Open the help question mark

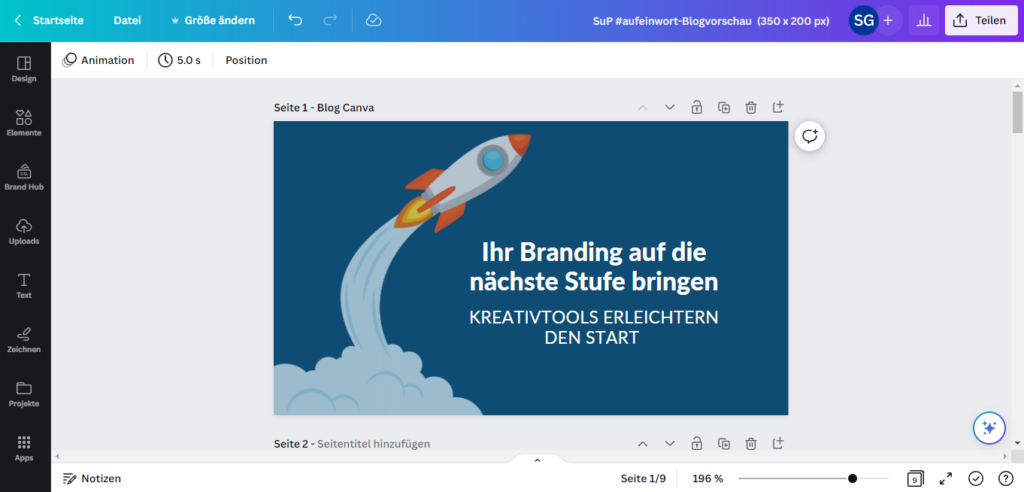point(1006,478)
